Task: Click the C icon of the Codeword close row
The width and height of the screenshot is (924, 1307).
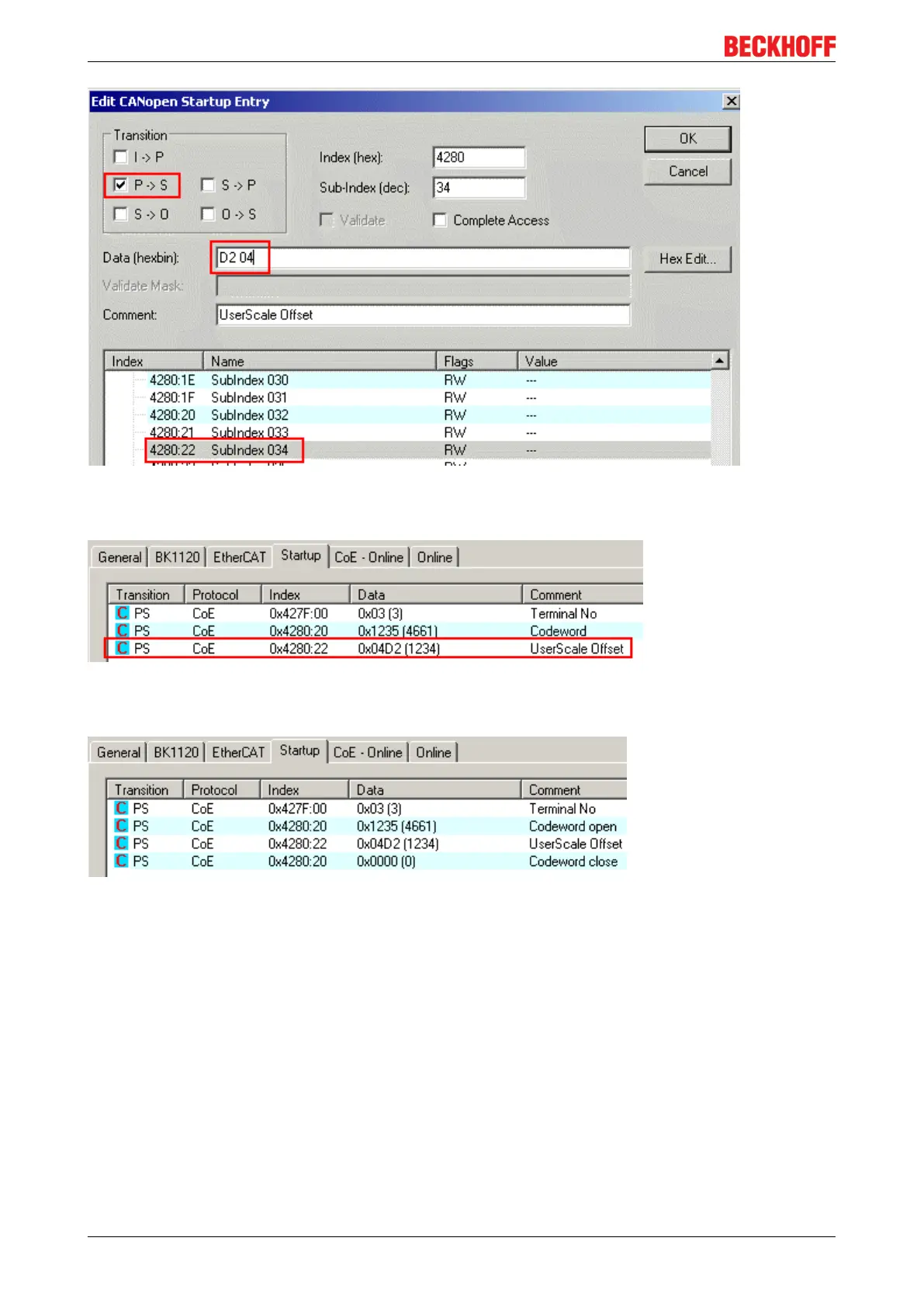Action: coord(122,861)
